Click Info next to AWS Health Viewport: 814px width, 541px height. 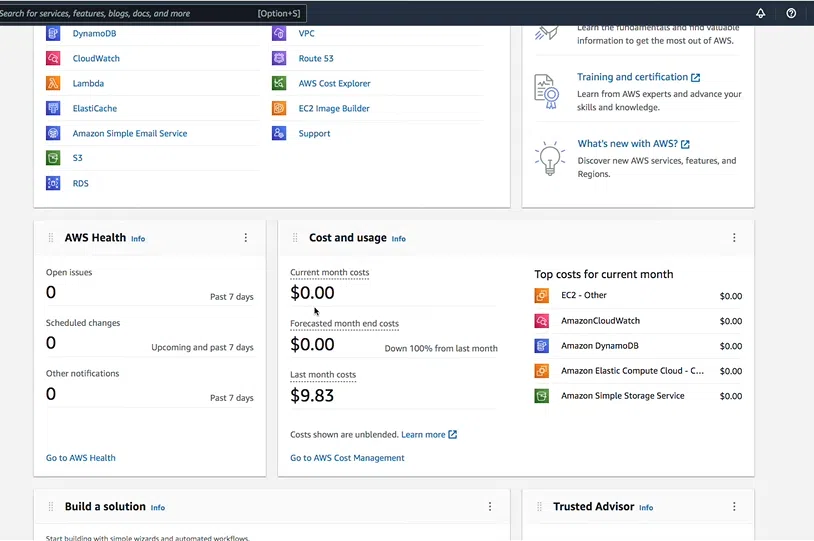coord(138,239)
